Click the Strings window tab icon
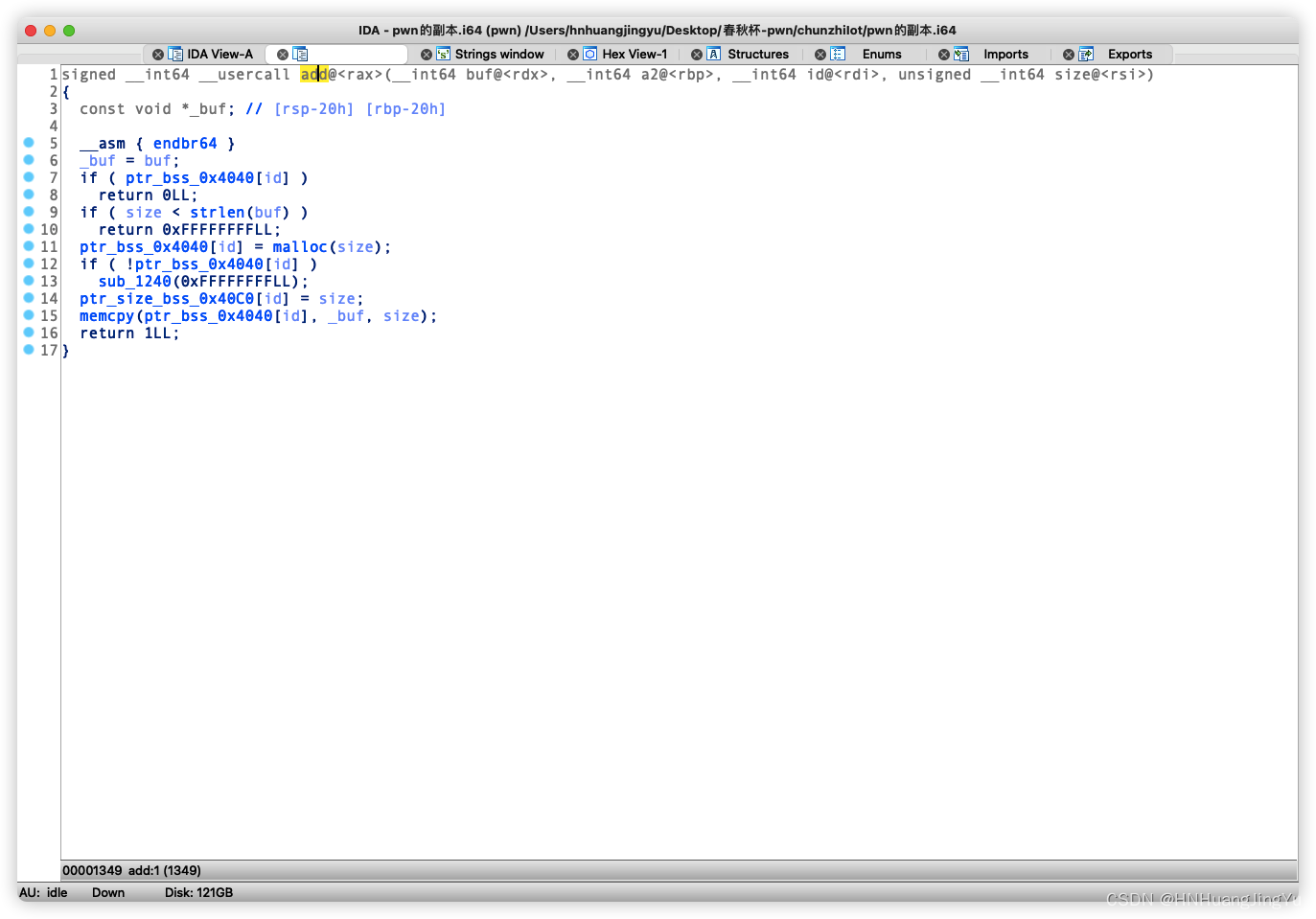1316x919 pixels. [x=443, y=55]
